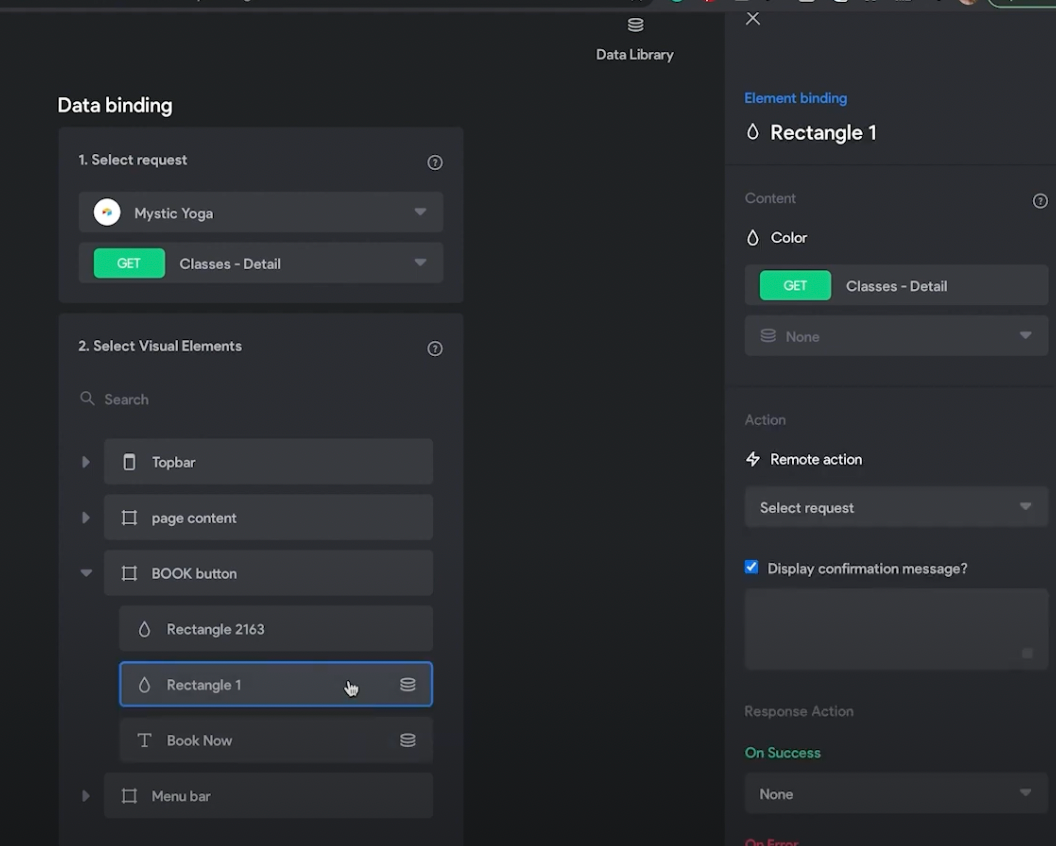Open the None data field dropdown
1056x846 pixels.
click(x=896, y=335)
